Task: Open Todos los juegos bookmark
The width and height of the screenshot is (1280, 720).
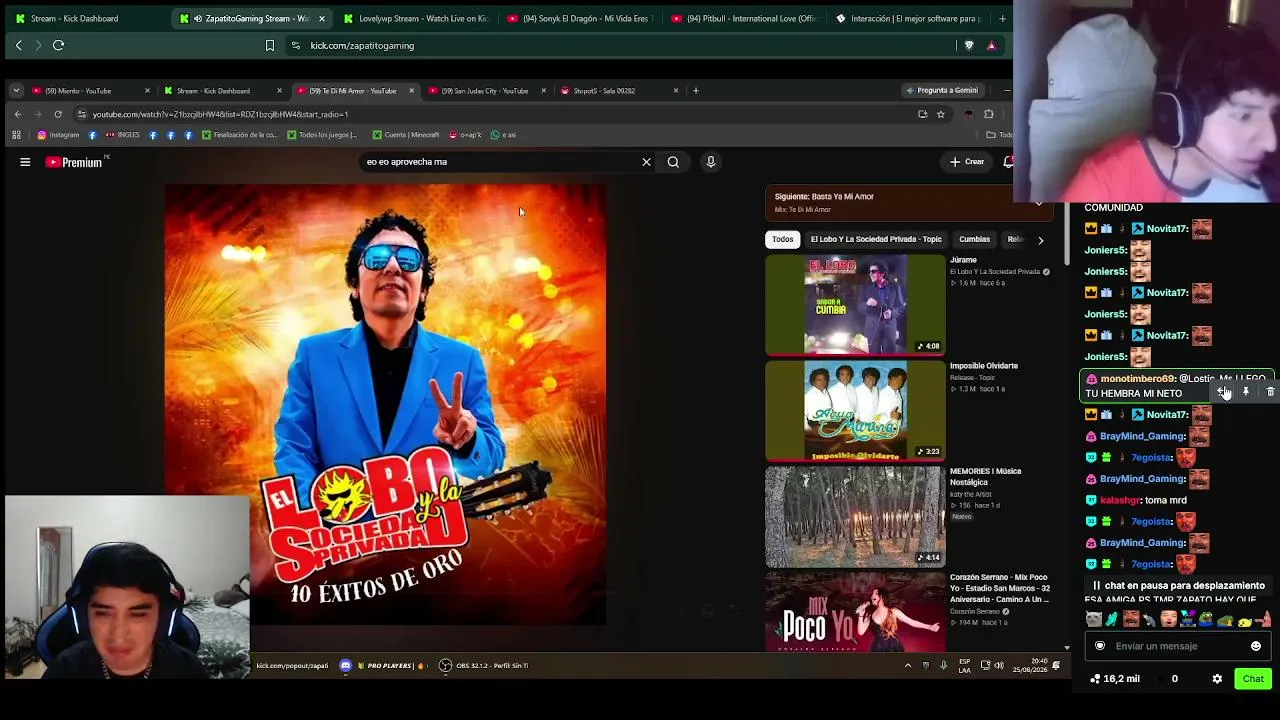Action: (x=322, y=135)
